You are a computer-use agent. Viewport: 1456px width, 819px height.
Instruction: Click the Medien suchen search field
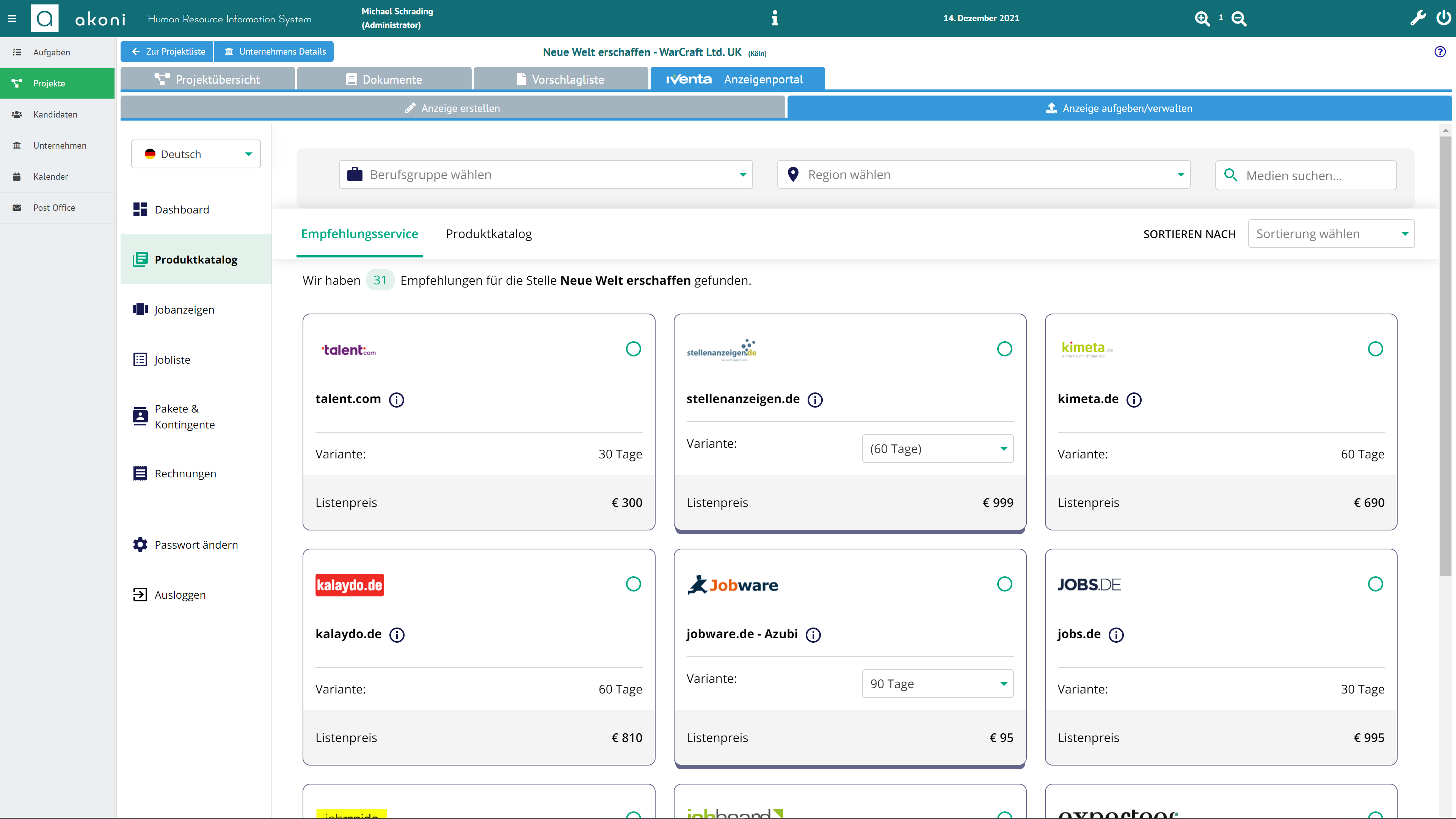pyautogui.click(x=1305, y=175)
